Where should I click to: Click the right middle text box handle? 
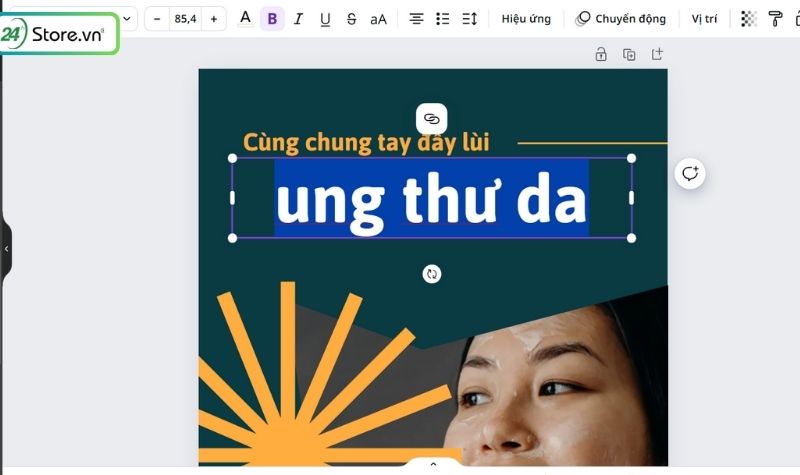631,198
